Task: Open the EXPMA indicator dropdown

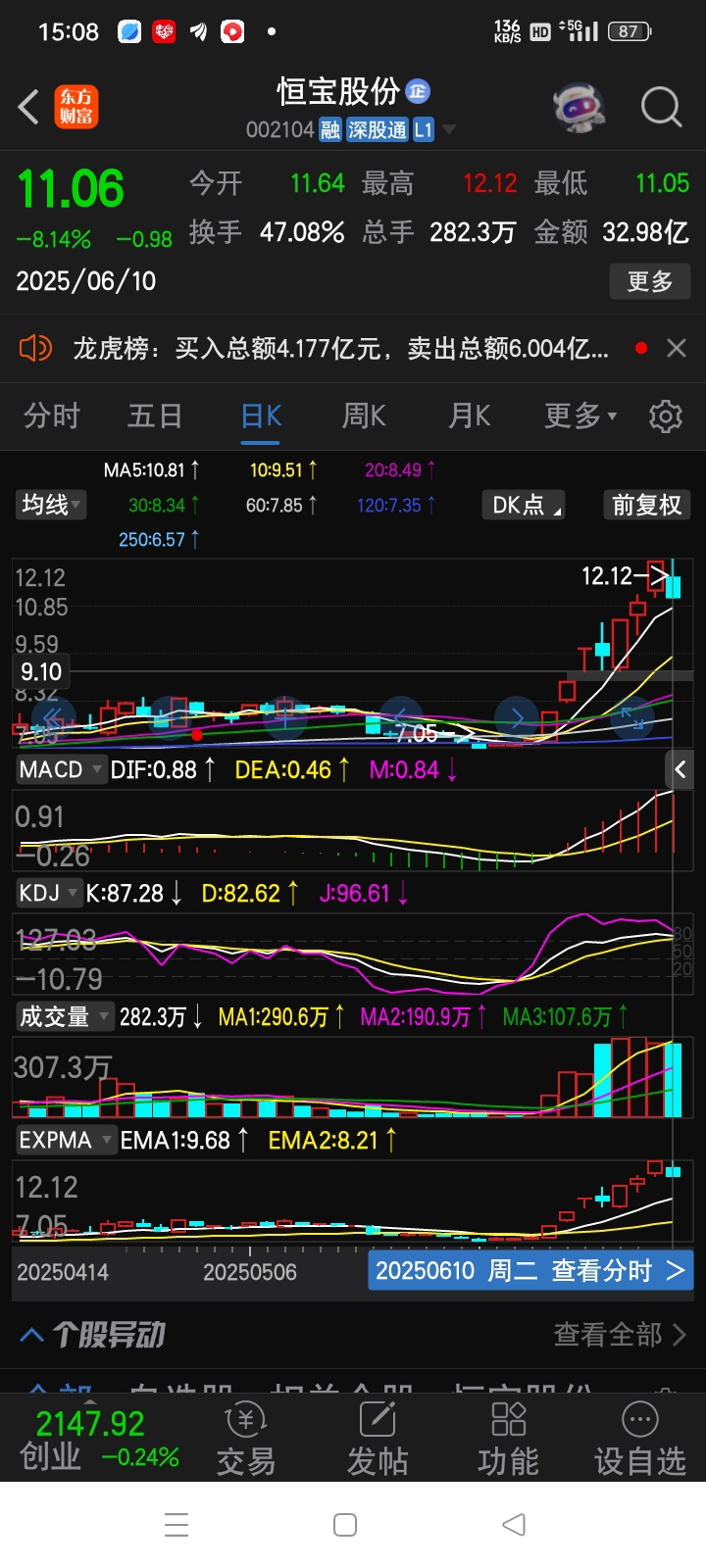Action: click(66, 1141)
